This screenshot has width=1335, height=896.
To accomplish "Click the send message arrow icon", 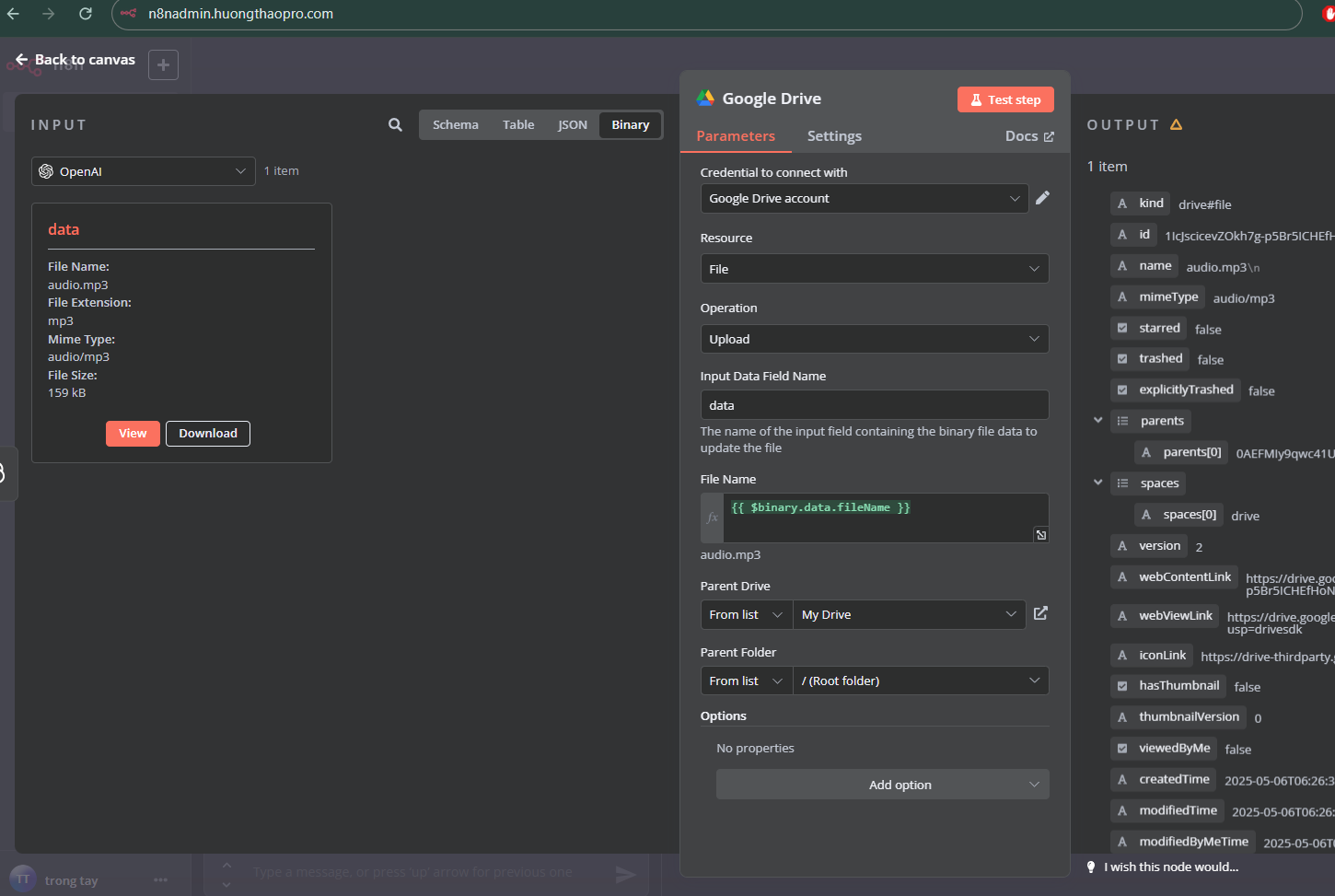I will coord(625,874).
